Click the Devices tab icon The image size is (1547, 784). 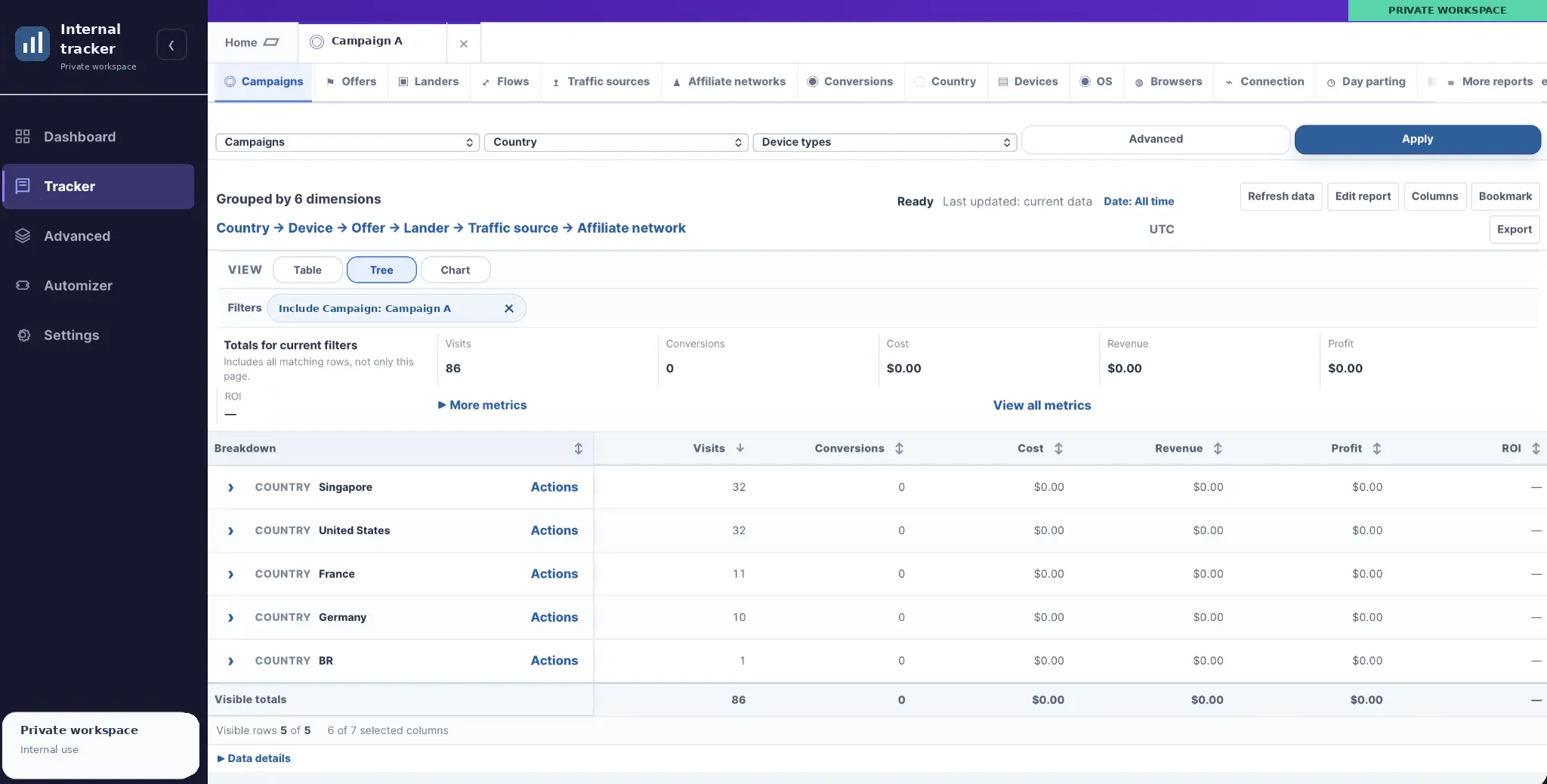tap(1003, 82)
